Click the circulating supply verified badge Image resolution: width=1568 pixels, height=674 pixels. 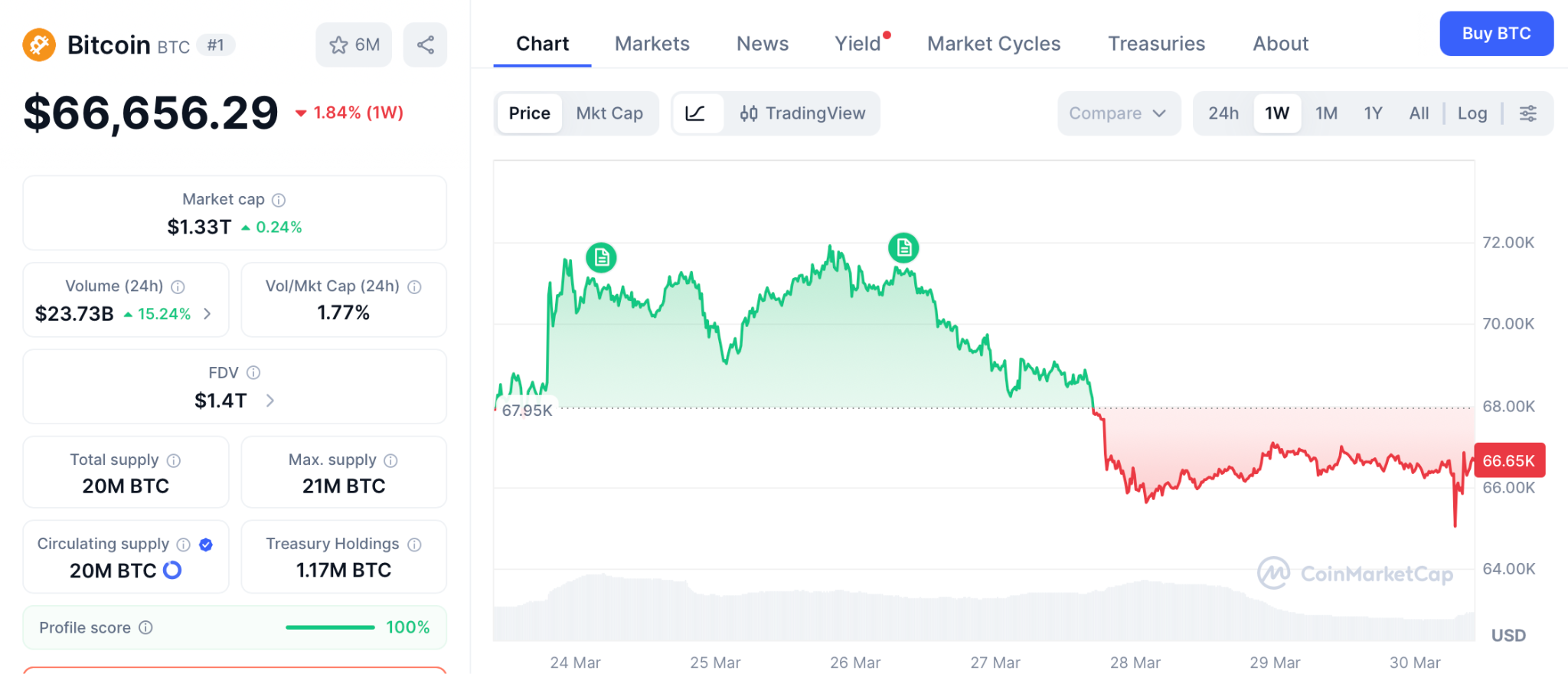click(205, 545)
